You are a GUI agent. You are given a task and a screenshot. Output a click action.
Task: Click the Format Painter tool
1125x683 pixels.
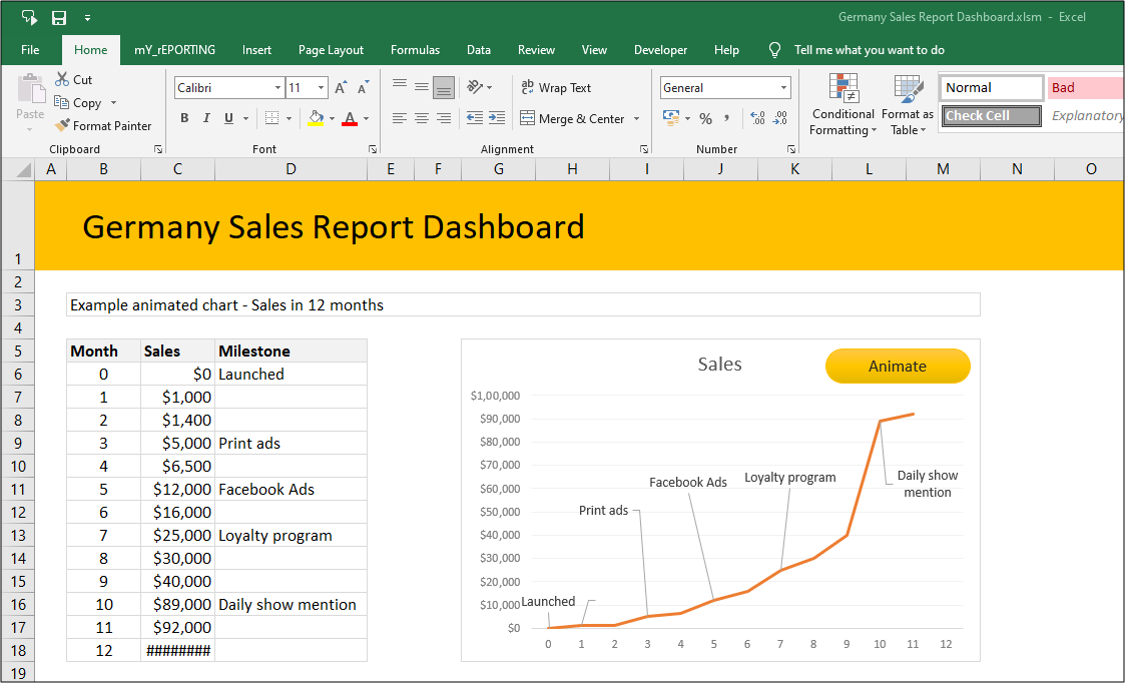[x=103, y=126]
